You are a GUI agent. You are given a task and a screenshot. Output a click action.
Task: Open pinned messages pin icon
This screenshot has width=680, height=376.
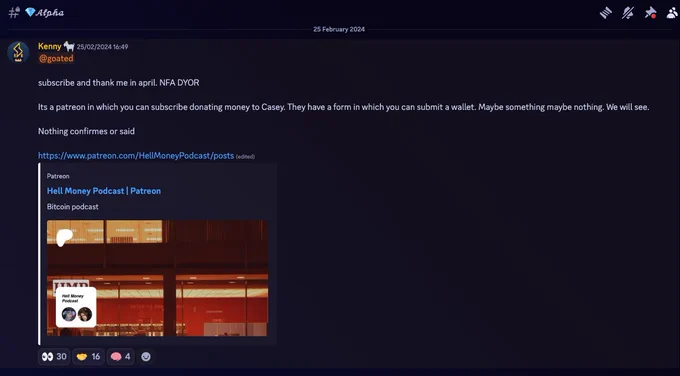[650, 13]
